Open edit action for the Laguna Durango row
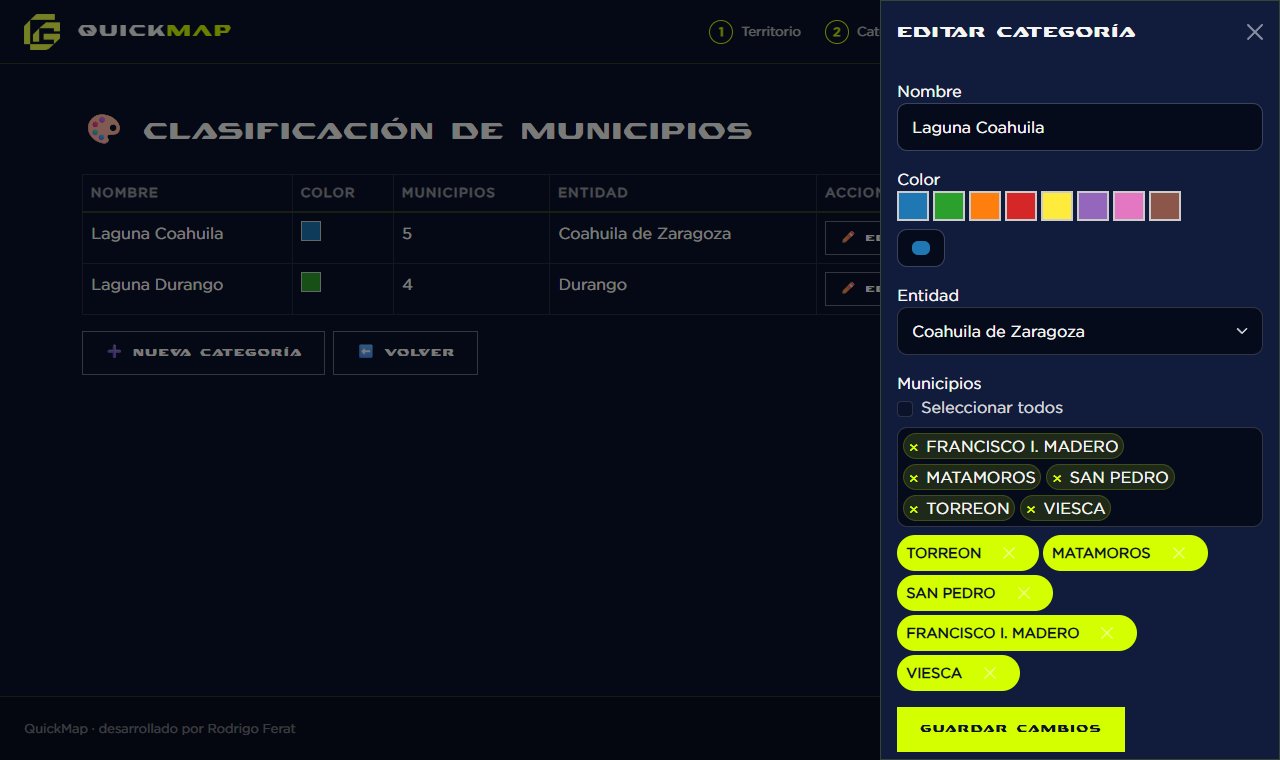This screenshot has width=1280, height=760. (852, 289)
